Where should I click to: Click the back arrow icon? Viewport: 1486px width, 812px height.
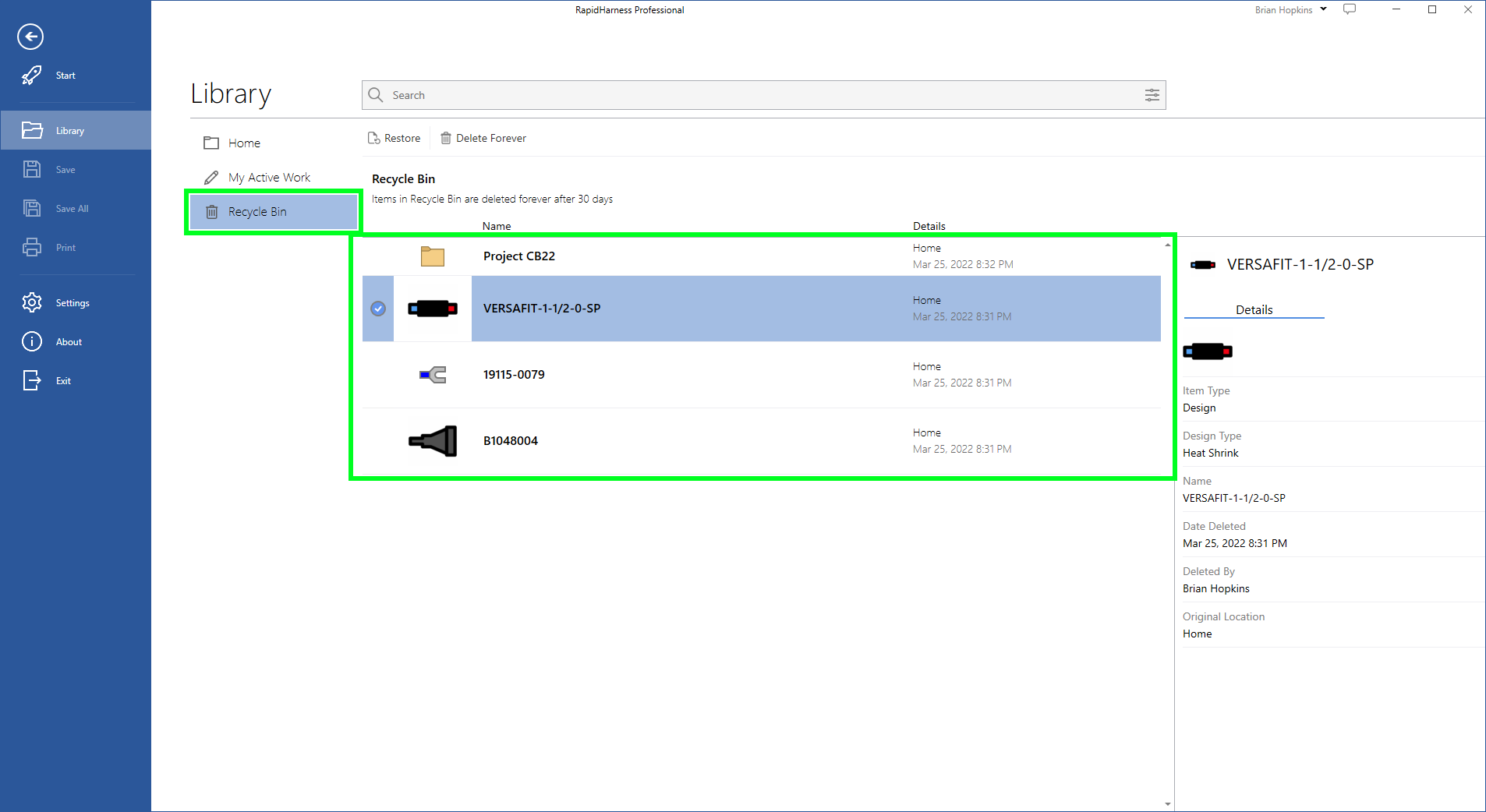point(30,37)
